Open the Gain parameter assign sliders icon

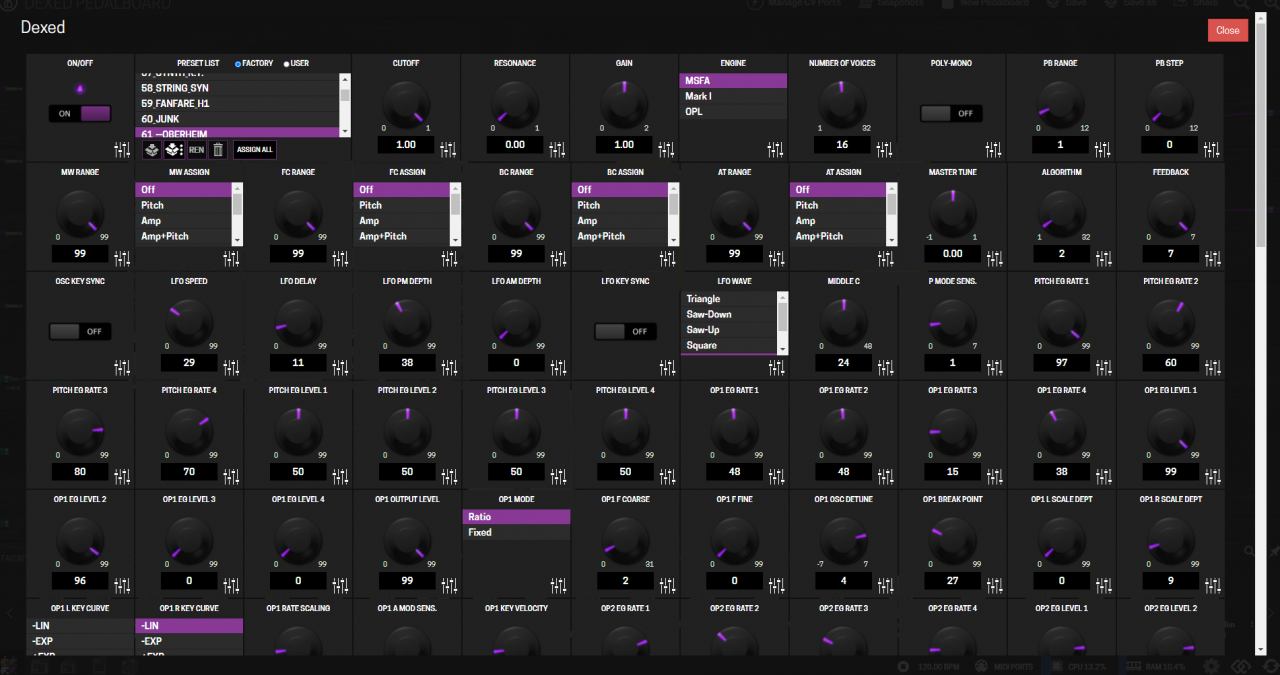coord(667,150)
